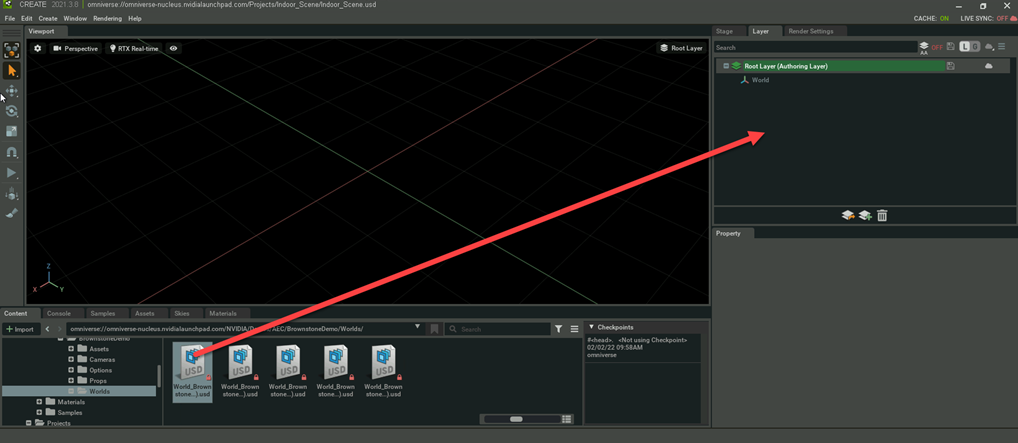This screenshot has height=443, width=1018.
Task: Open the RTX Real-time renderer dropdown
Action: click(134, 48)
